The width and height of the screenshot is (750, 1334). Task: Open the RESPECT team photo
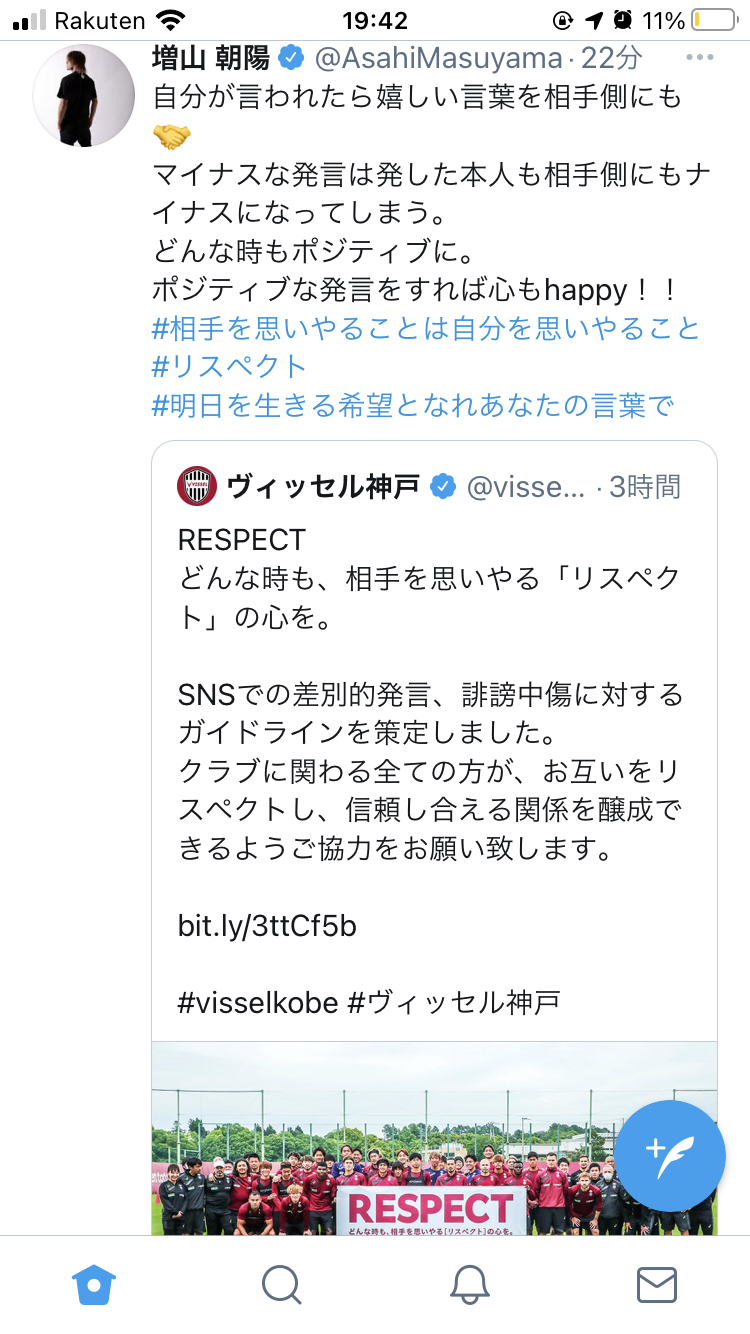point(434,1138)
